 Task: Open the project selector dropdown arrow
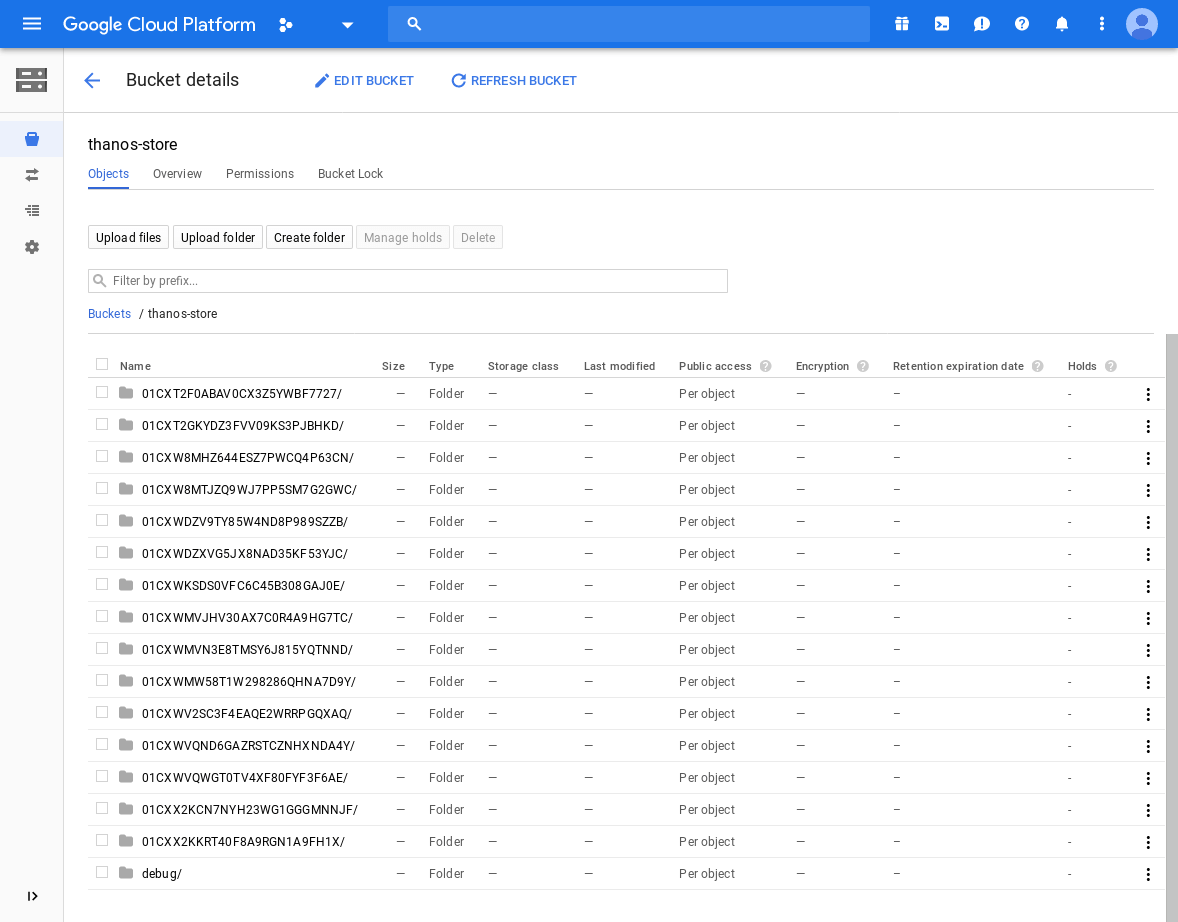(347, 25)
